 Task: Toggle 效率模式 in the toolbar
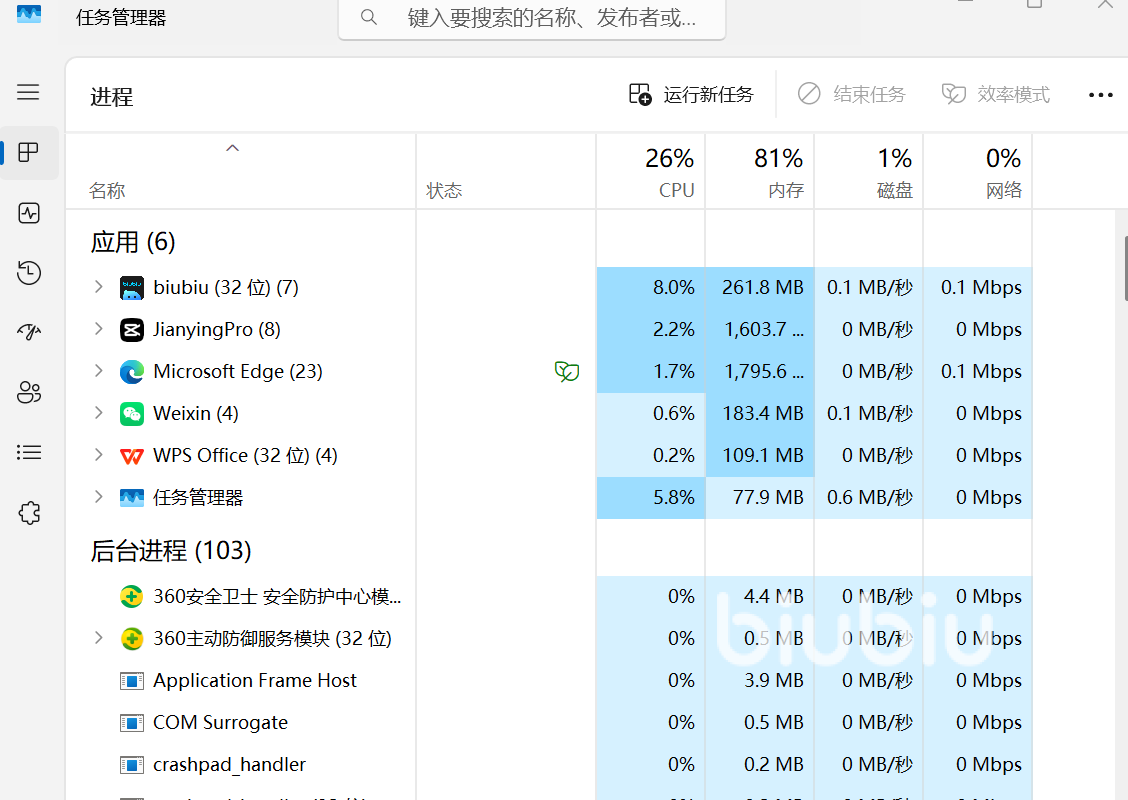click(x=996, y=95)
